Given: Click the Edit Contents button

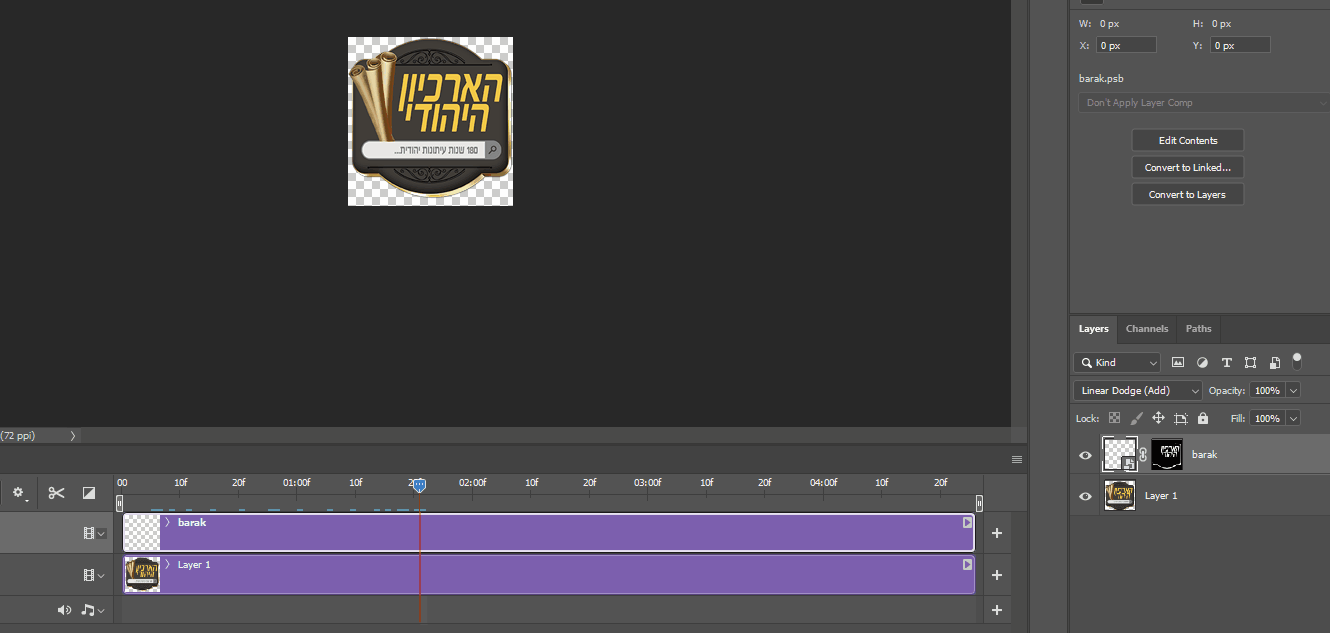Looking at the screenshot, I should [1188, 140].
